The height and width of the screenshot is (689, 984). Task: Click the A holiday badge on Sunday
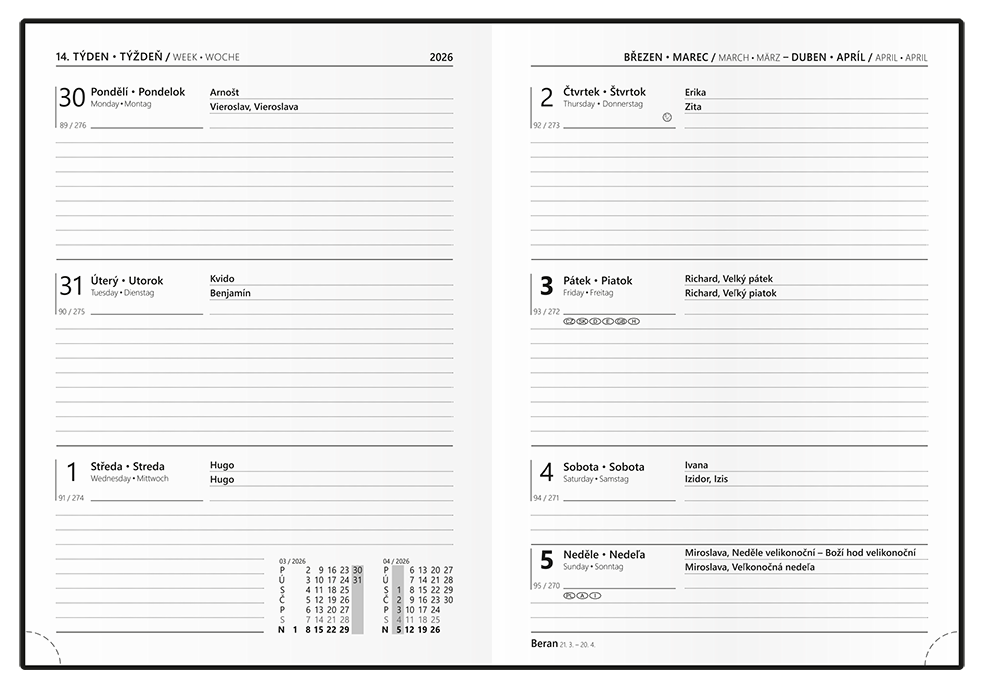tap(583, 596)
